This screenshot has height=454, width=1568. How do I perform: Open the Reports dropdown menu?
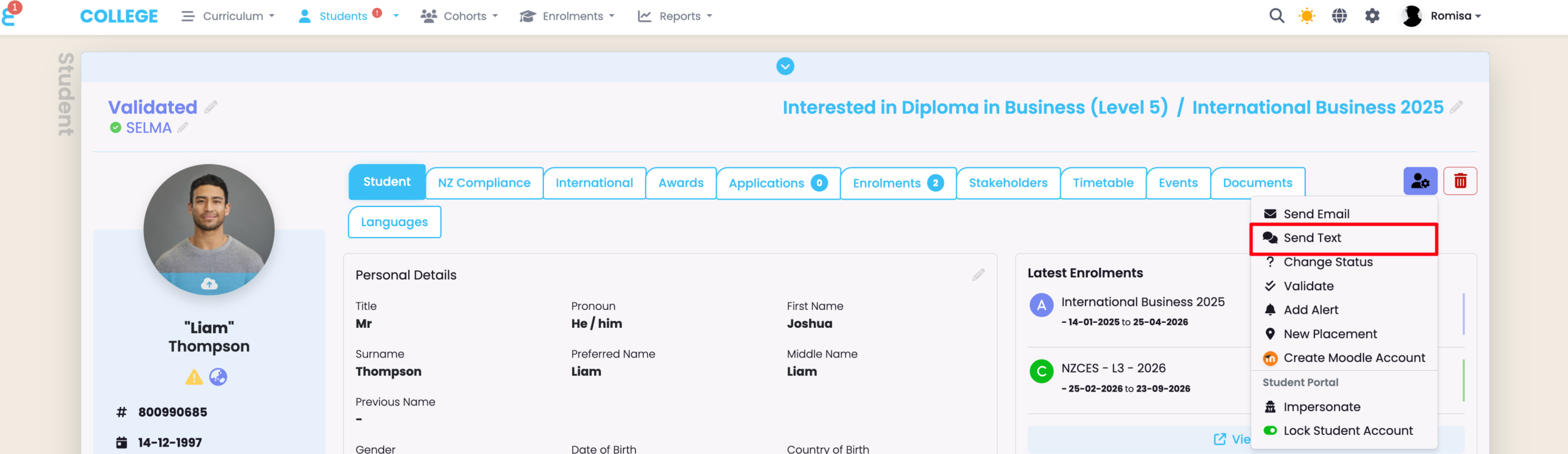click(x=675, y=17)
